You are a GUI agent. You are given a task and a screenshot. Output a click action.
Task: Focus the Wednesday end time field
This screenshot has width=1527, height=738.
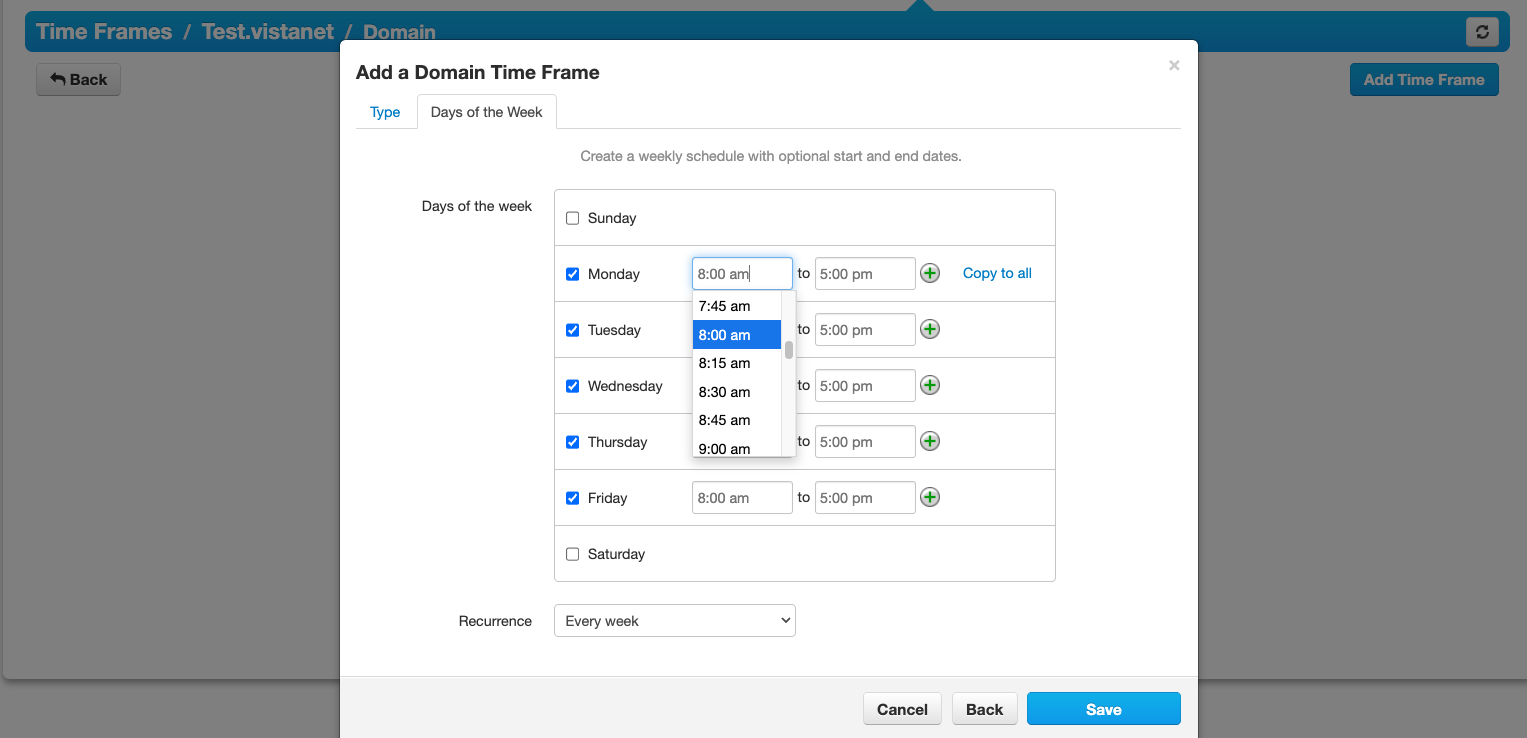click(x=865, y=386)
